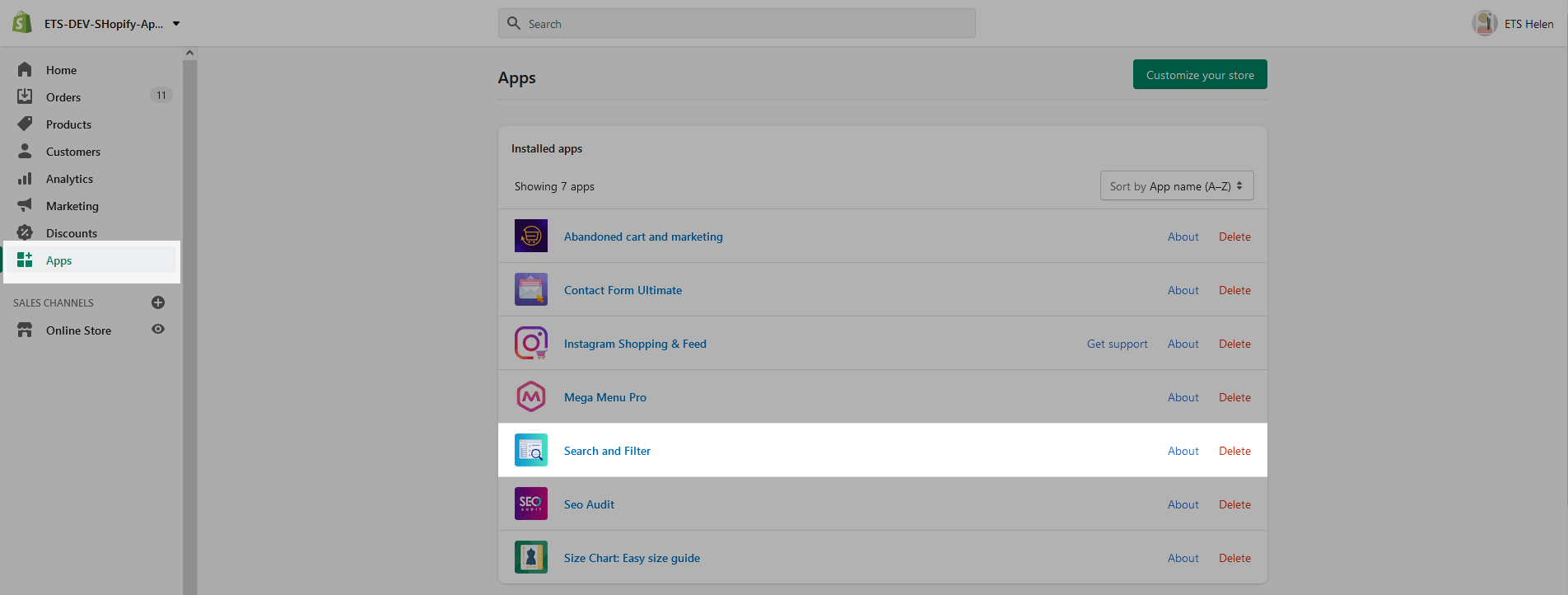Click Abandoned cart and marketing app icon
This screenshot has width=1568, height=595.
click(531, 236)
